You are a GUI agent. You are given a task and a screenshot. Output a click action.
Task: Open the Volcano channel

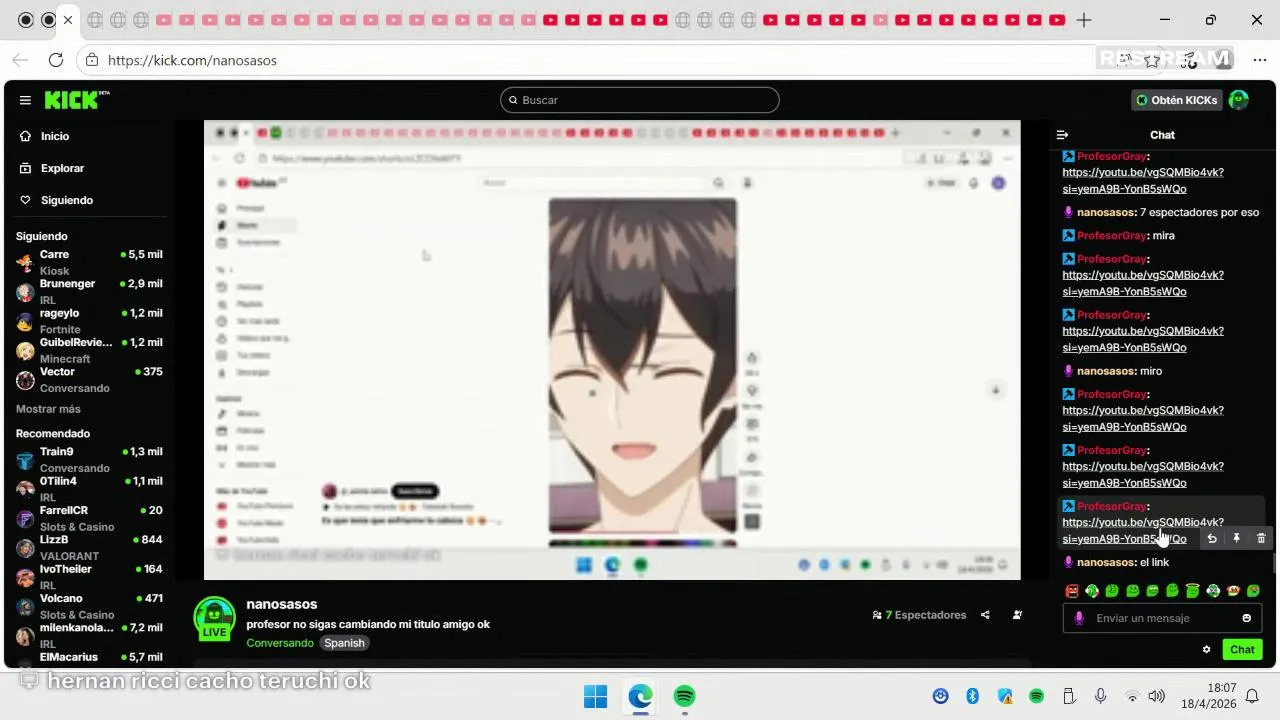[90, 606]
